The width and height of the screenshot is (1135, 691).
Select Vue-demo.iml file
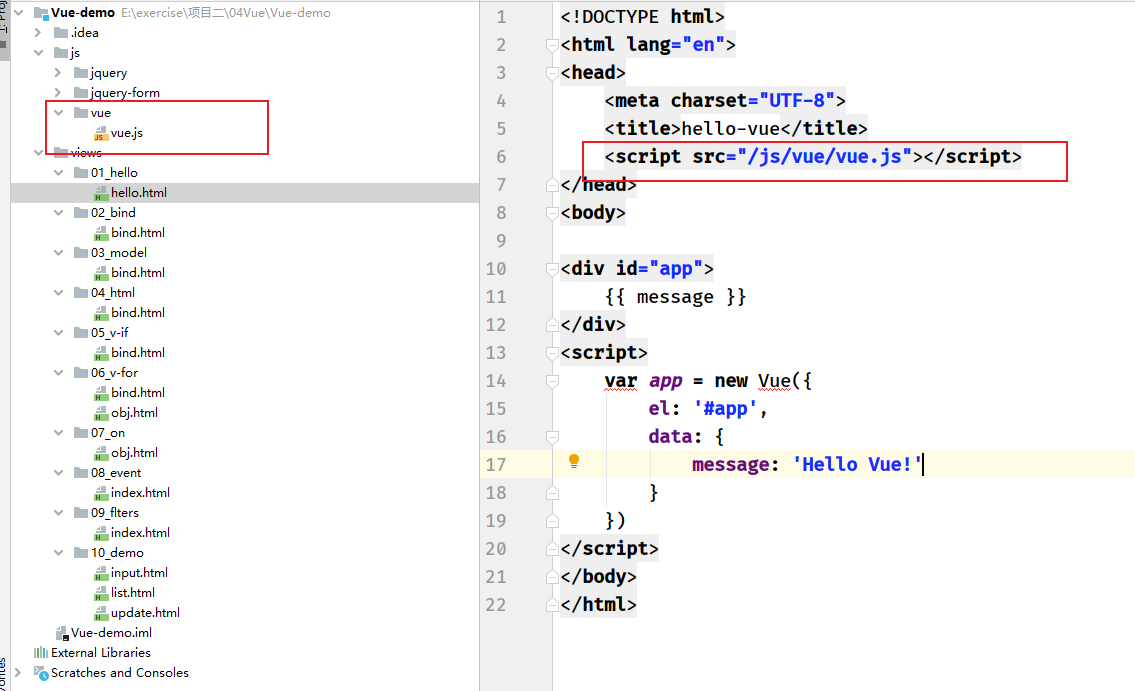click(x=111, y=632)
